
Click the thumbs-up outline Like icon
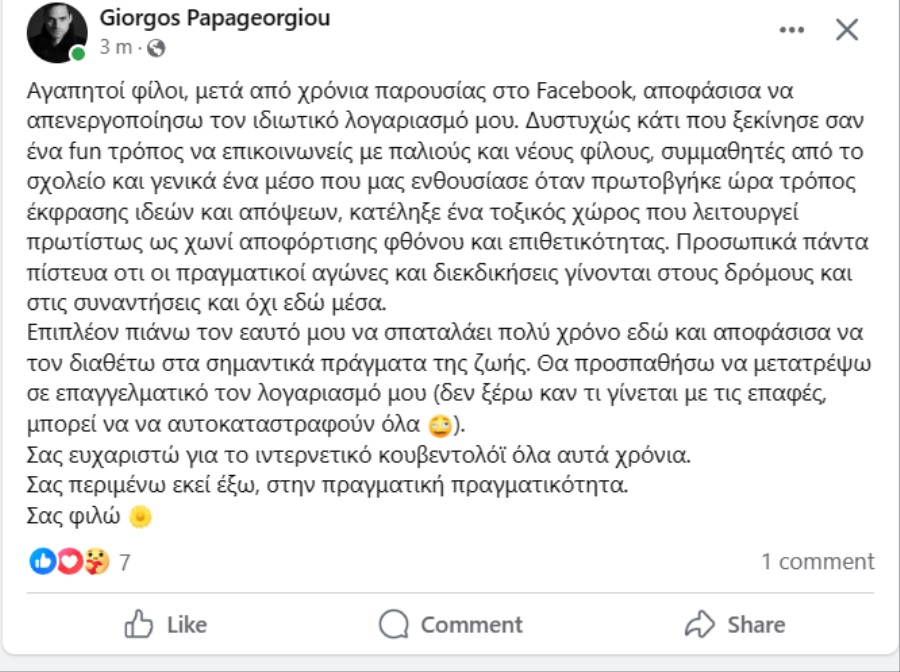pyautogui.click(x=138, y=625)
